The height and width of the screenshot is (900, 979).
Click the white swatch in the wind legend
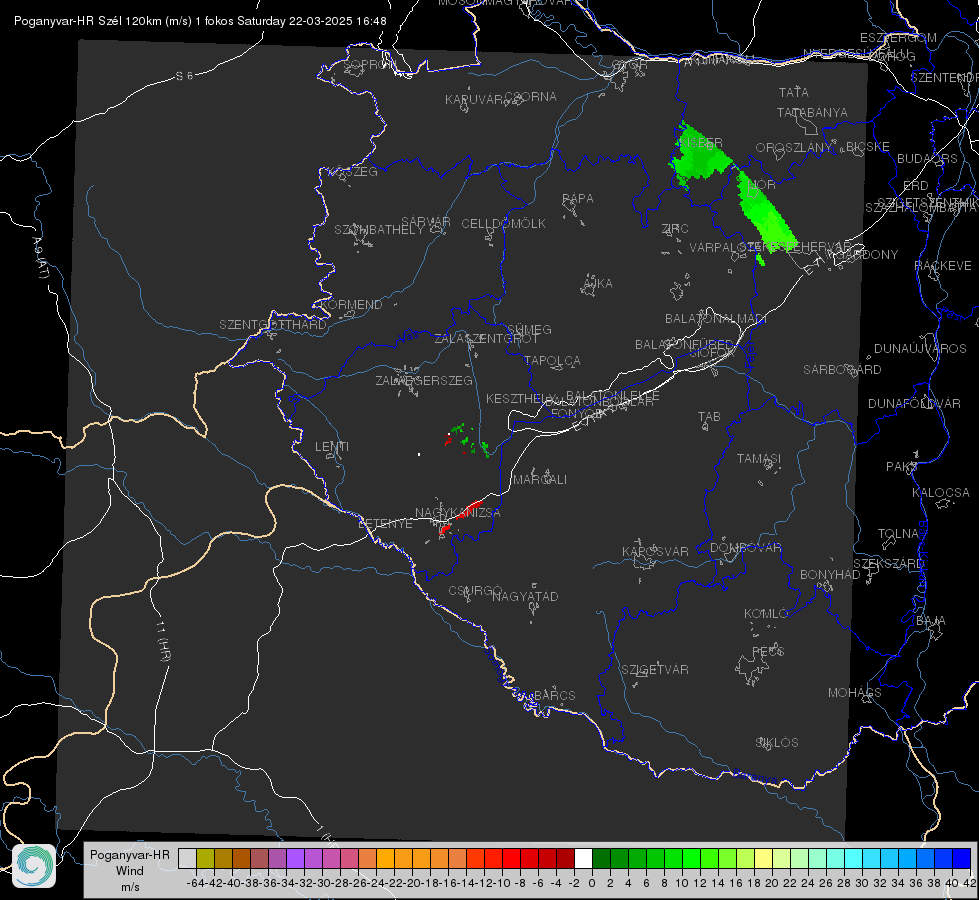coord(583,858)
